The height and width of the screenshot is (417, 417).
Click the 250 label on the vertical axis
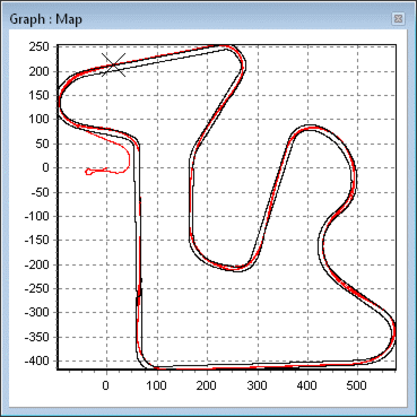tap(39, 47)
